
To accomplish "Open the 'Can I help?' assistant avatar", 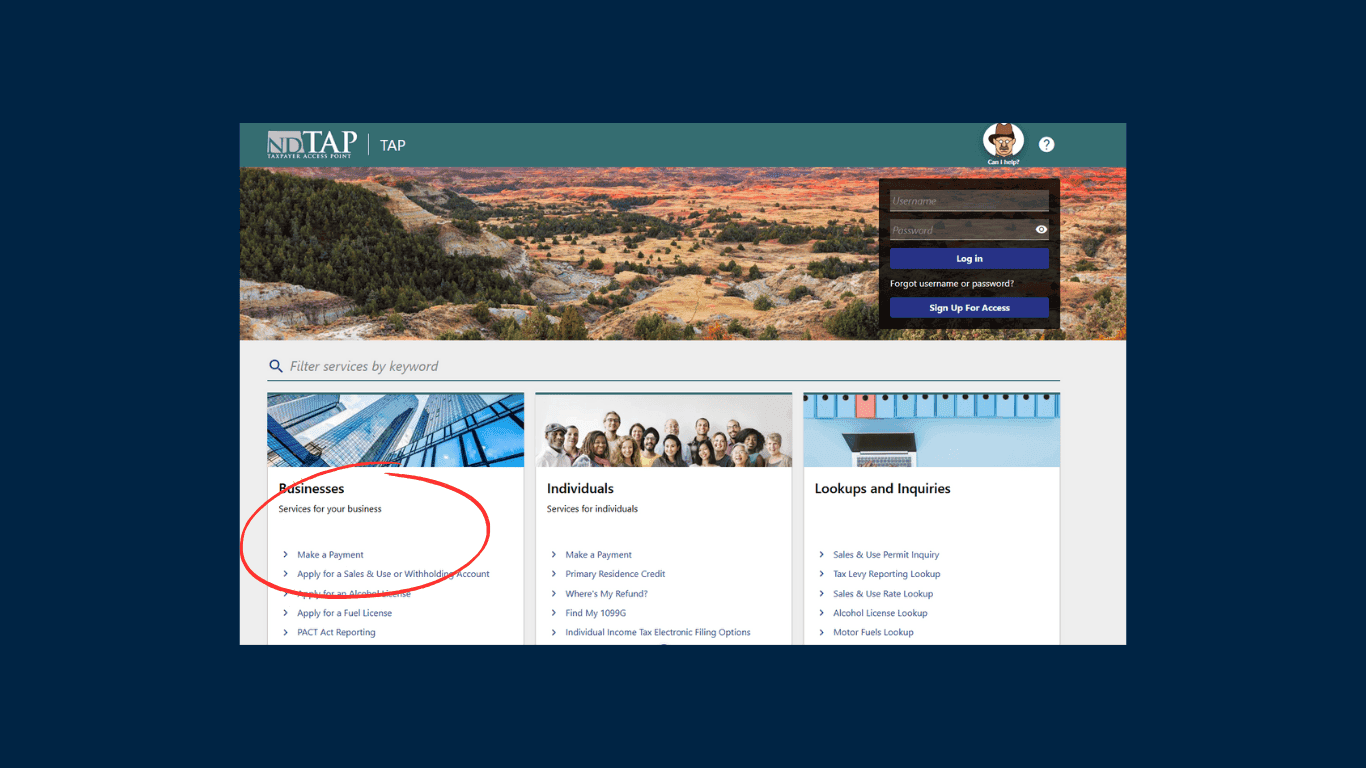I will point(1003,141).
